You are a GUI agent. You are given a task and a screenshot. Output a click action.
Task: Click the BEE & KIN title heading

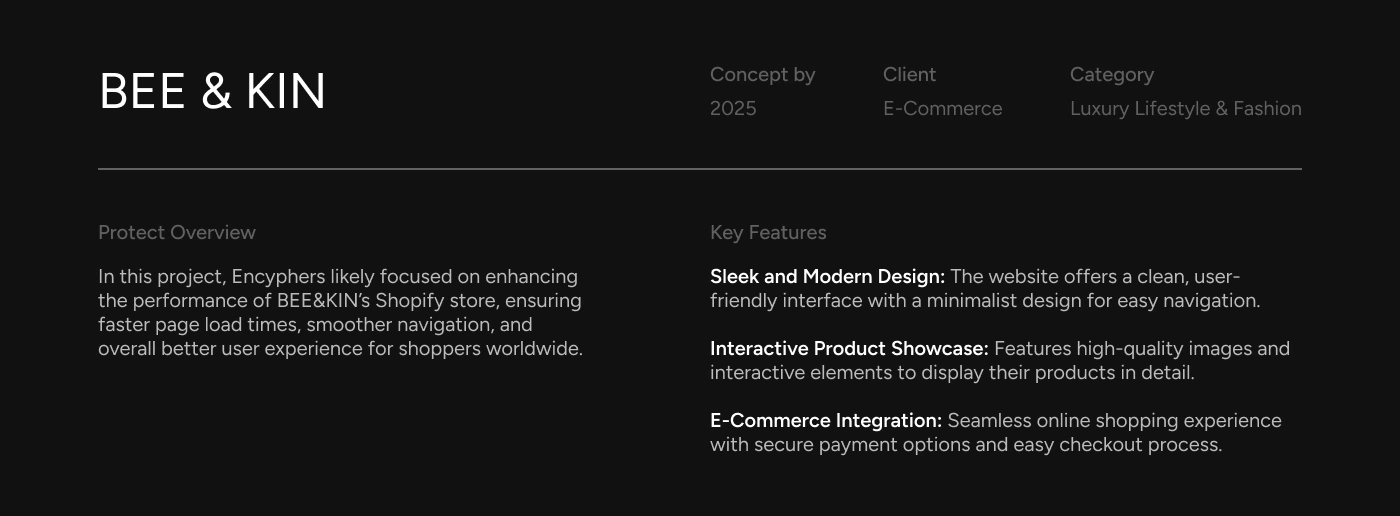(x=212, y=91)
